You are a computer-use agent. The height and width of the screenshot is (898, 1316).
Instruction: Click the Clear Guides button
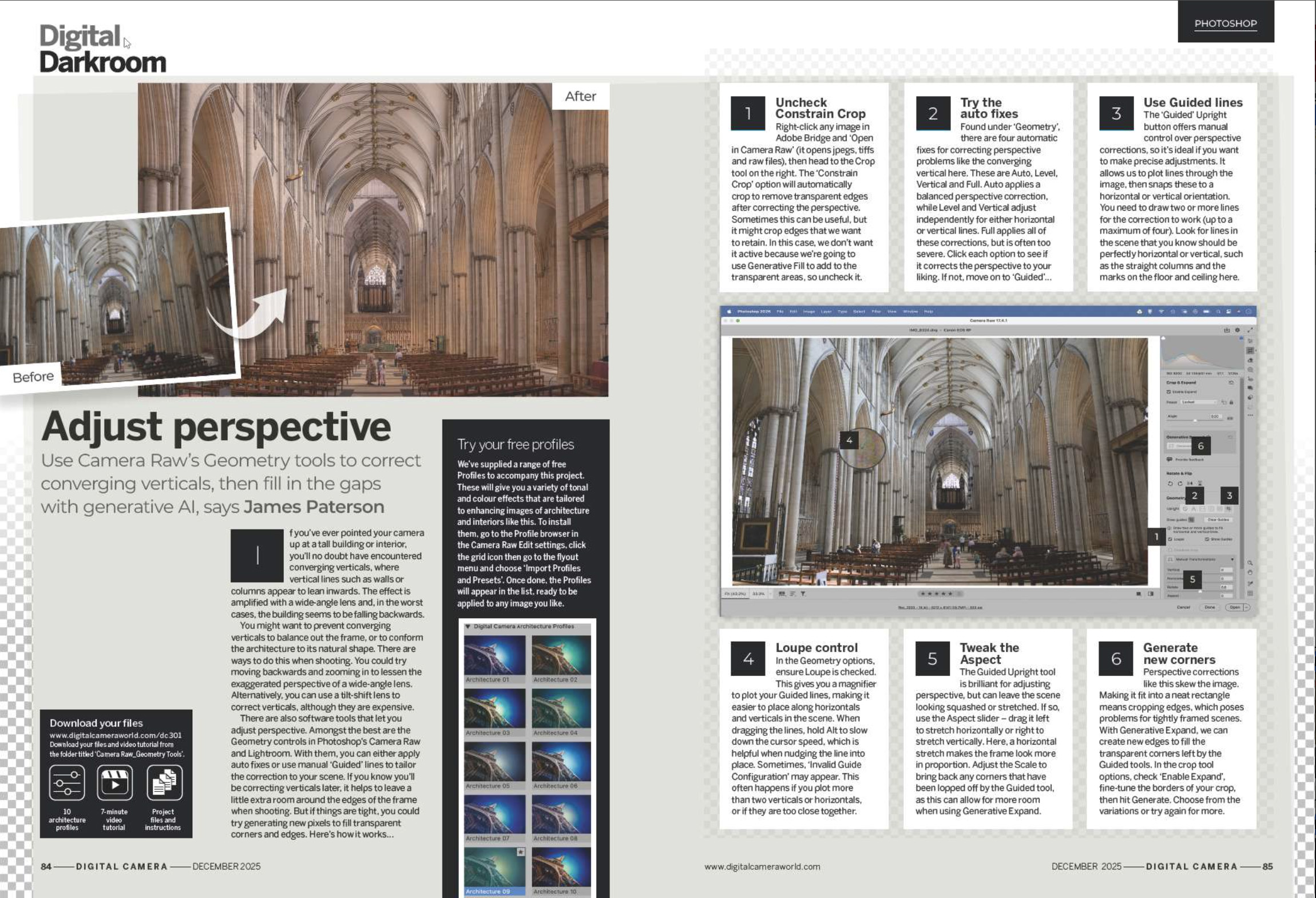1219,520
